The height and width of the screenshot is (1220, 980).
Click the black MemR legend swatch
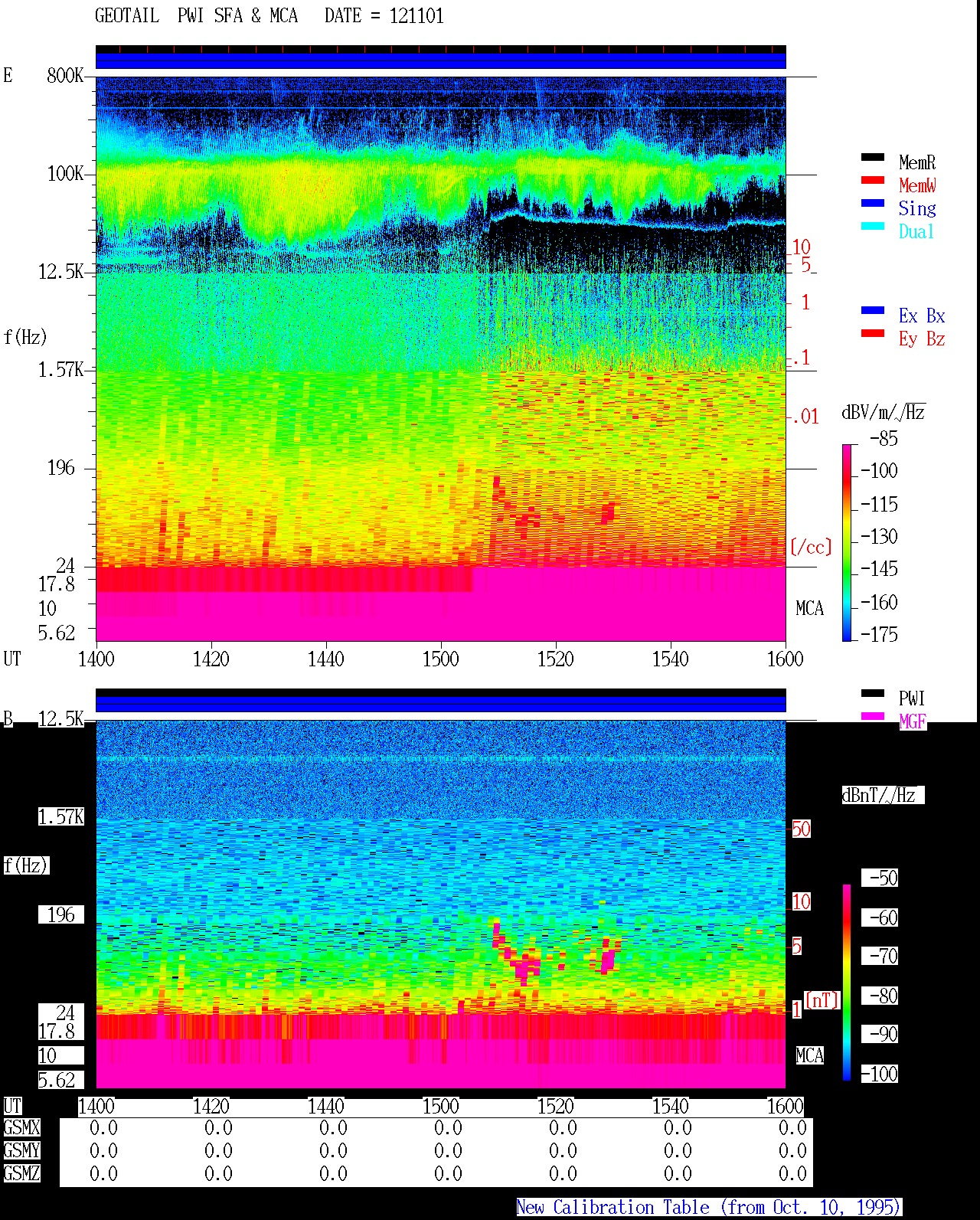(873, 158)
